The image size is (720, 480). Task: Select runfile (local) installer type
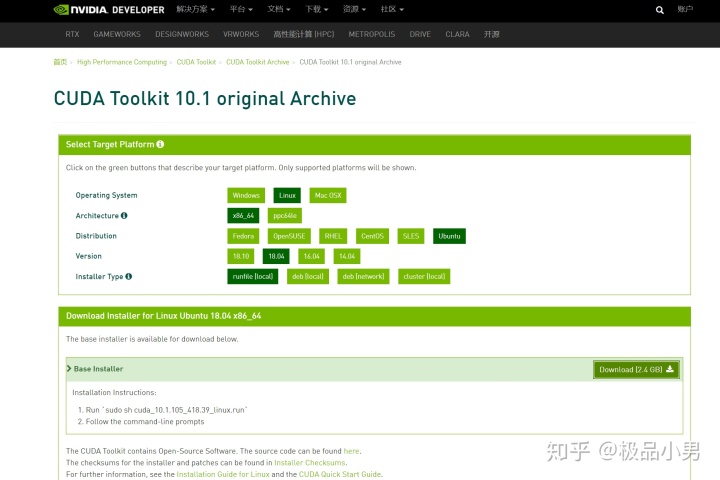(x=253, y=276)
